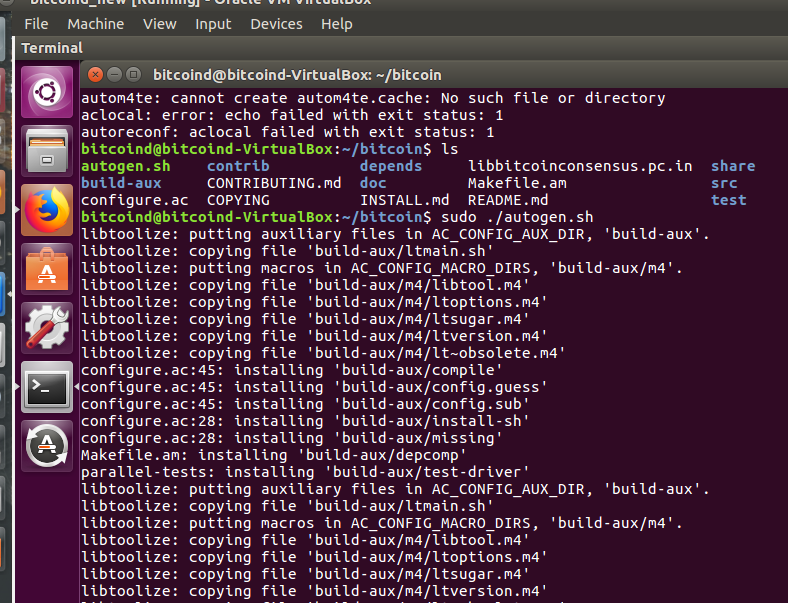
Task: Open the VirtualBox View menu
Action: click(160, 24)
